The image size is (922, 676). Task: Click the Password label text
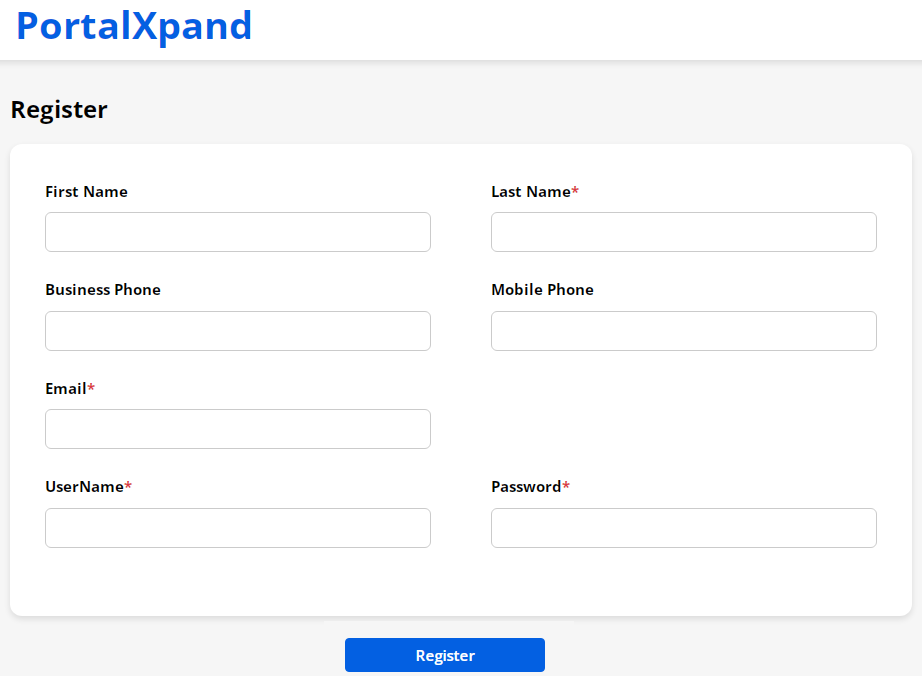point(526,487)
